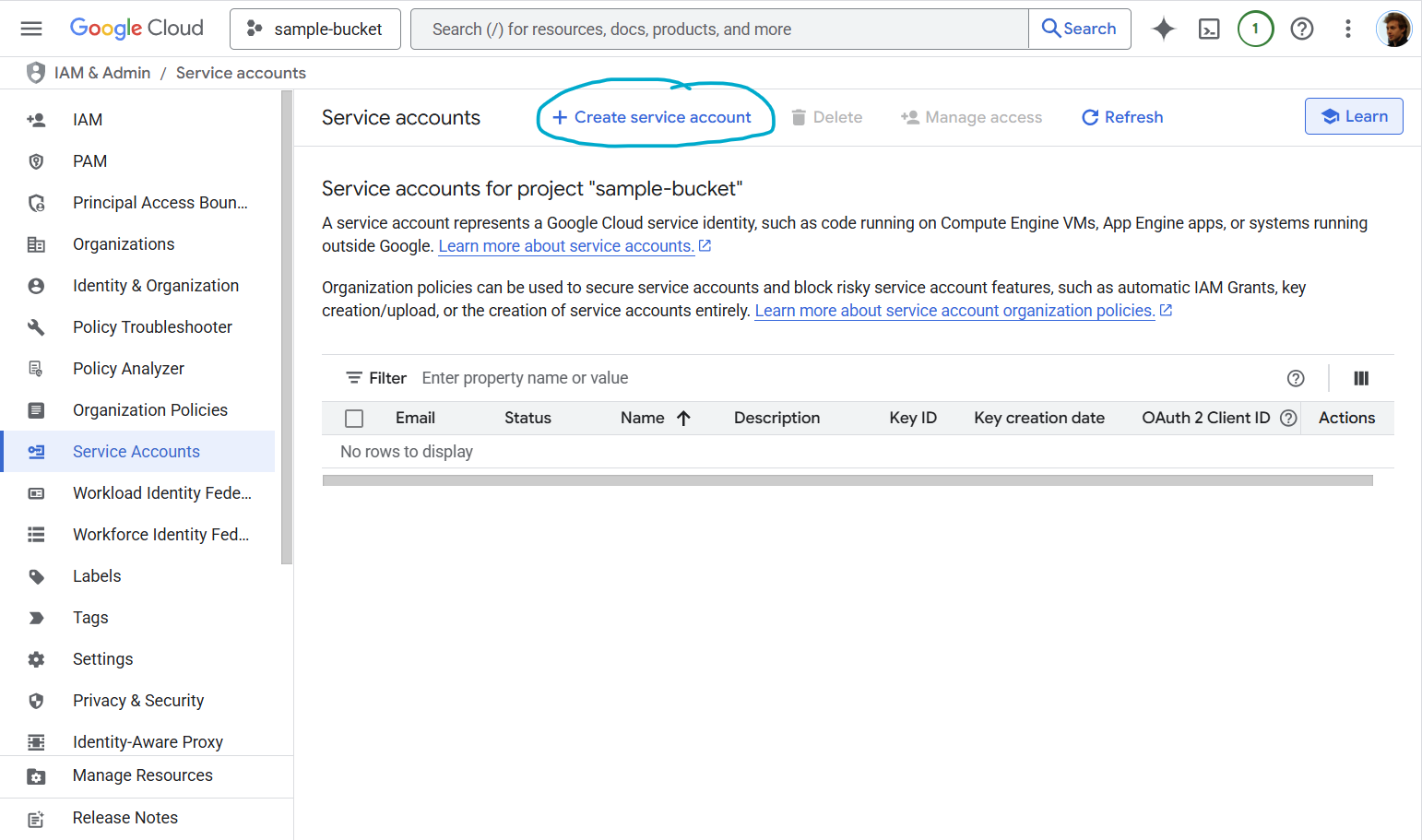Open the help question mark menu
This screenshot has width=1422, height=840.
[x=1301, y=29]
